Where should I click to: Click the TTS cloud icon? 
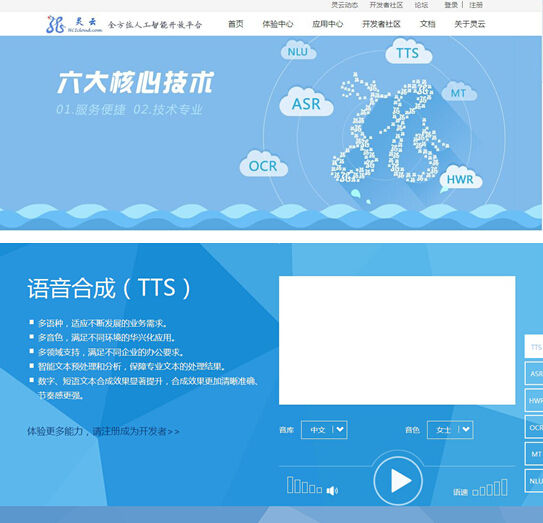(x=408, y=52)
